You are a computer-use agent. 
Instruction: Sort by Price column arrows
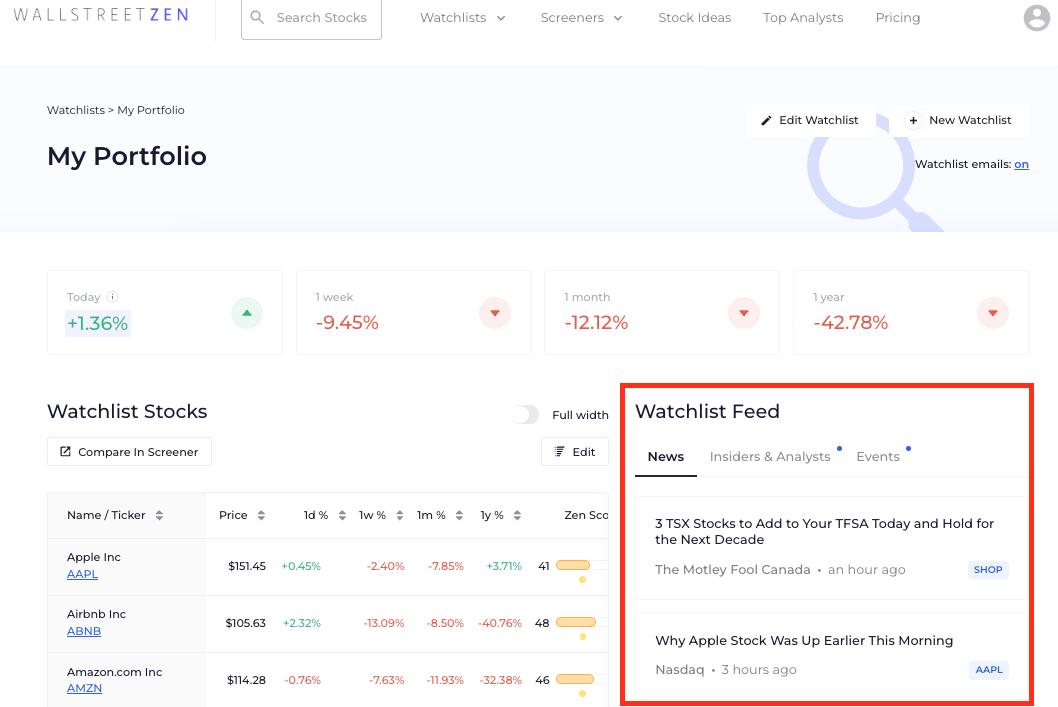pyautogui.click(x=261, y=515)
